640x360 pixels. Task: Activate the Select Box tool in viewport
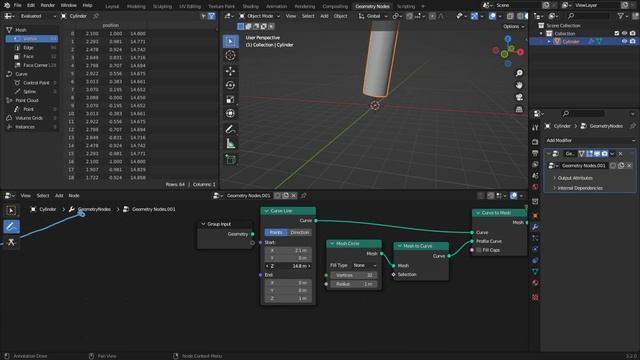pos(230,41)
